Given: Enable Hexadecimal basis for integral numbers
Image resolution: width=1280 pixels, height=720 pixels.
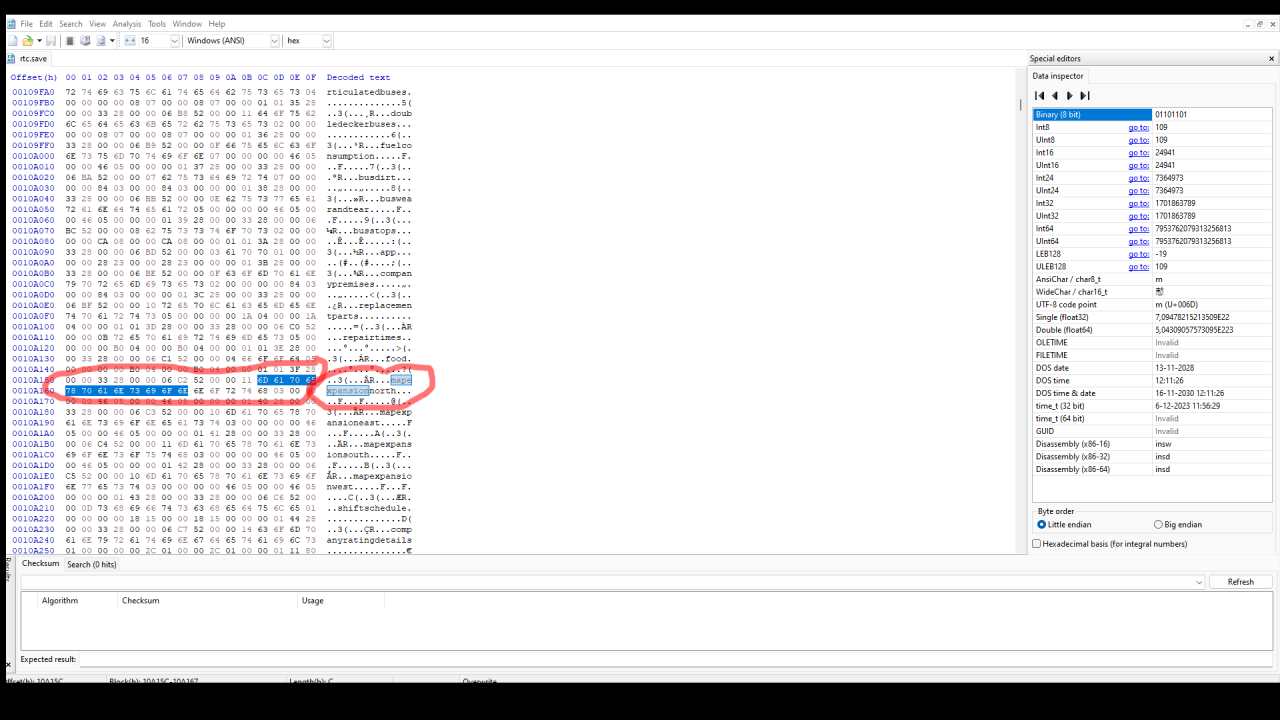Looking at the screenshot, I should pos(1037,544).
